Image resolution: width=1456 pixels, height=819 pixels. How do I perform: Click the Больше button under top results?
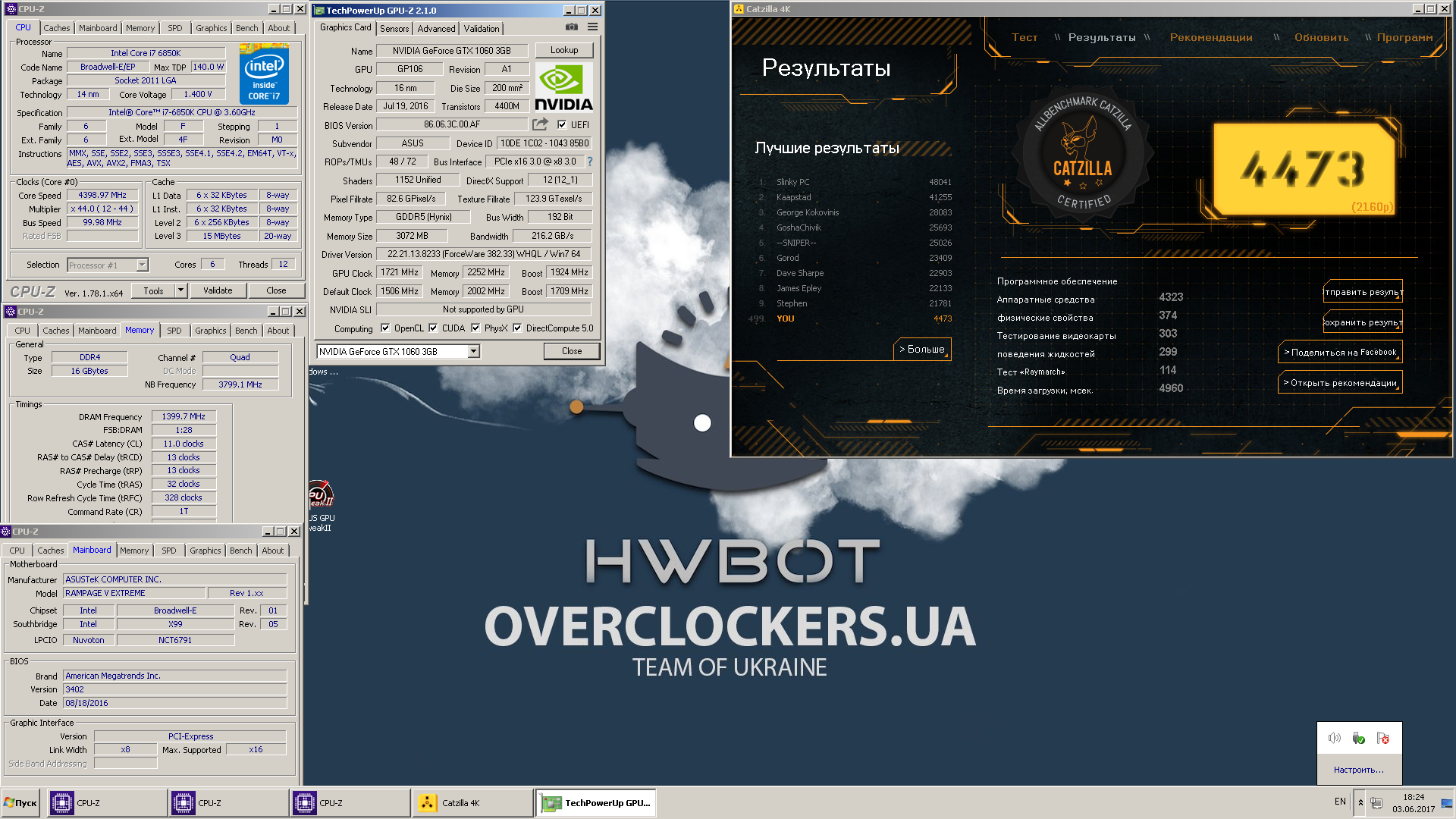point(922,350)
